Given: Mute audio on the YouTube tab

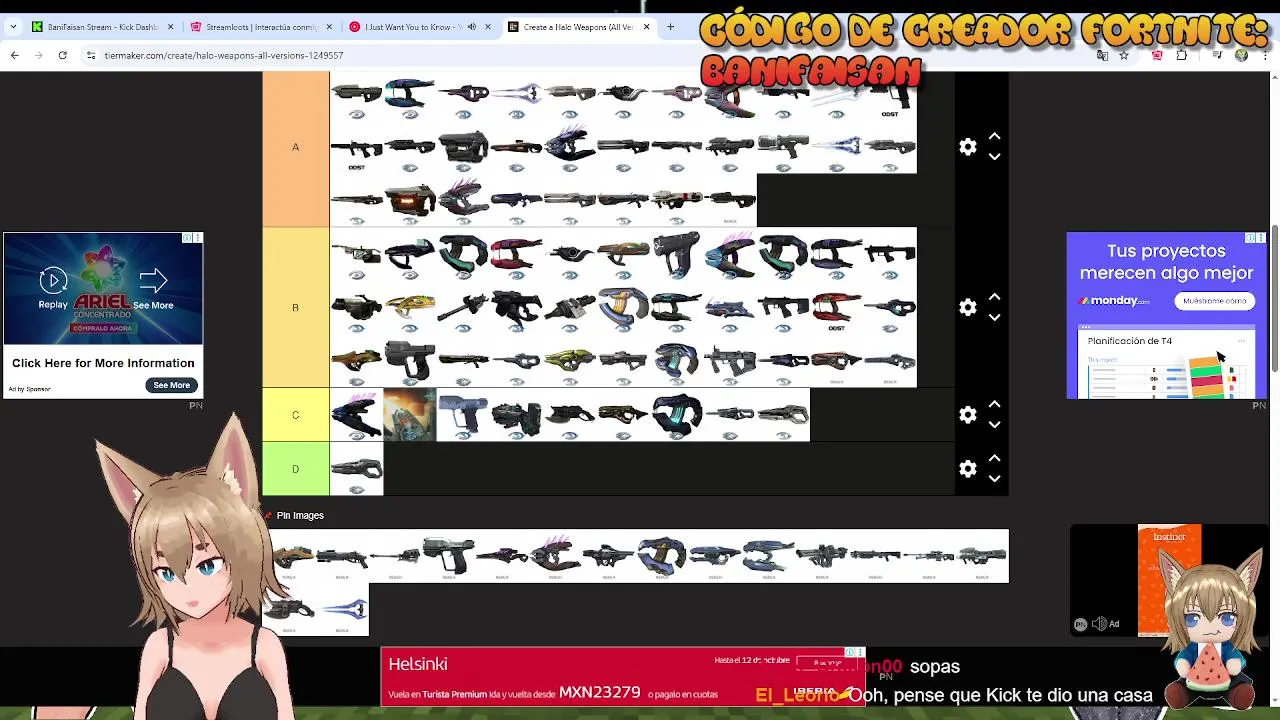Looking at the screenshot, I should tap(472, 27).
